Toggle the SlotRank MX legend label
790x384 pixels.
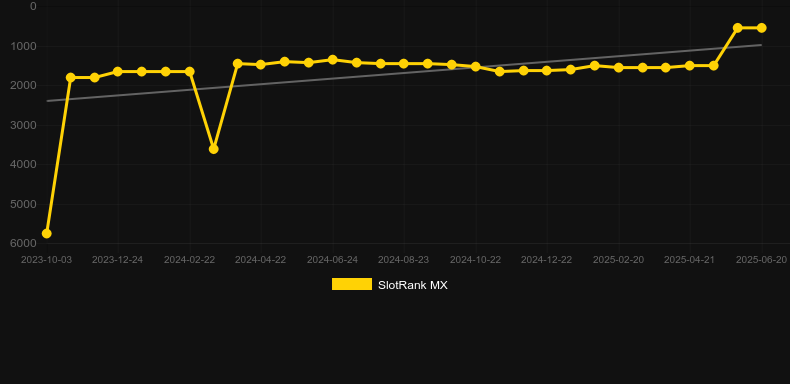[x=413, y=285]
